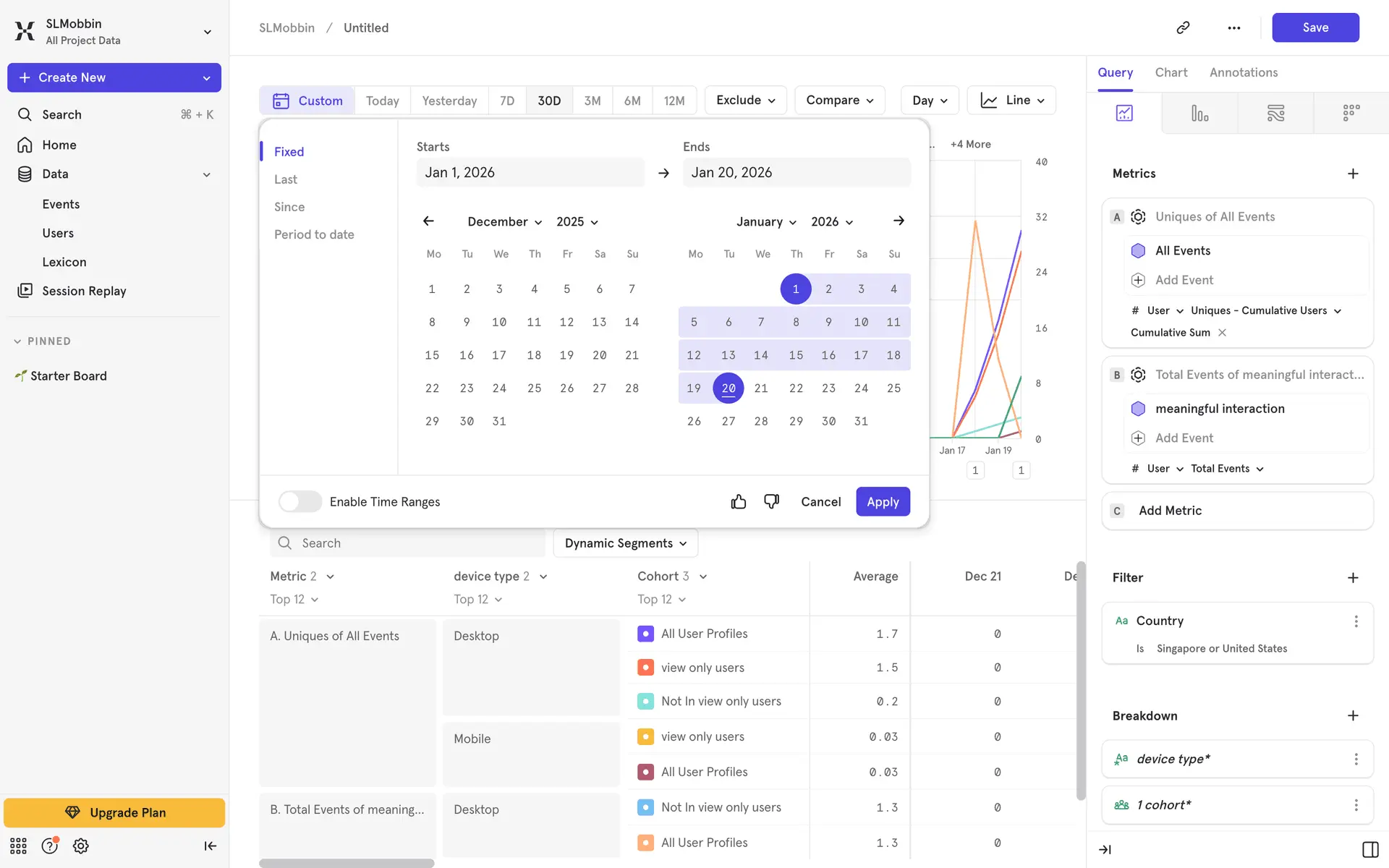Open the three-dot more options menu
This screenshot has height=868, width=1389.
point(1233,27)
